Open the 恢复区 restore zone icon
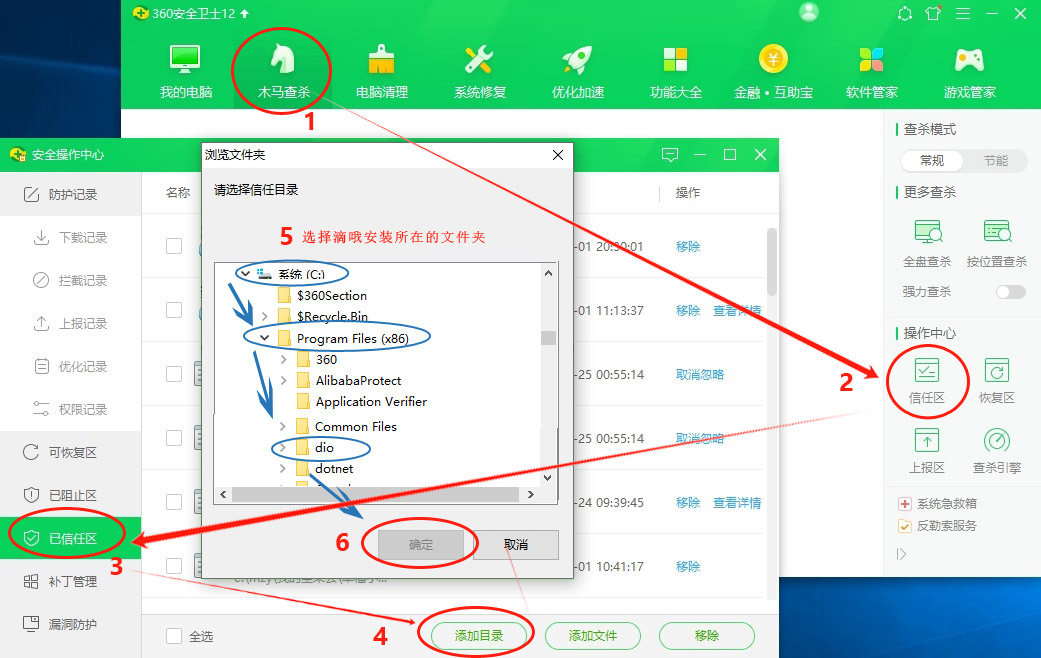Image resolution: width=1041 pixels, height=658 pixels. pyautogui.click(x=996, y=372)
